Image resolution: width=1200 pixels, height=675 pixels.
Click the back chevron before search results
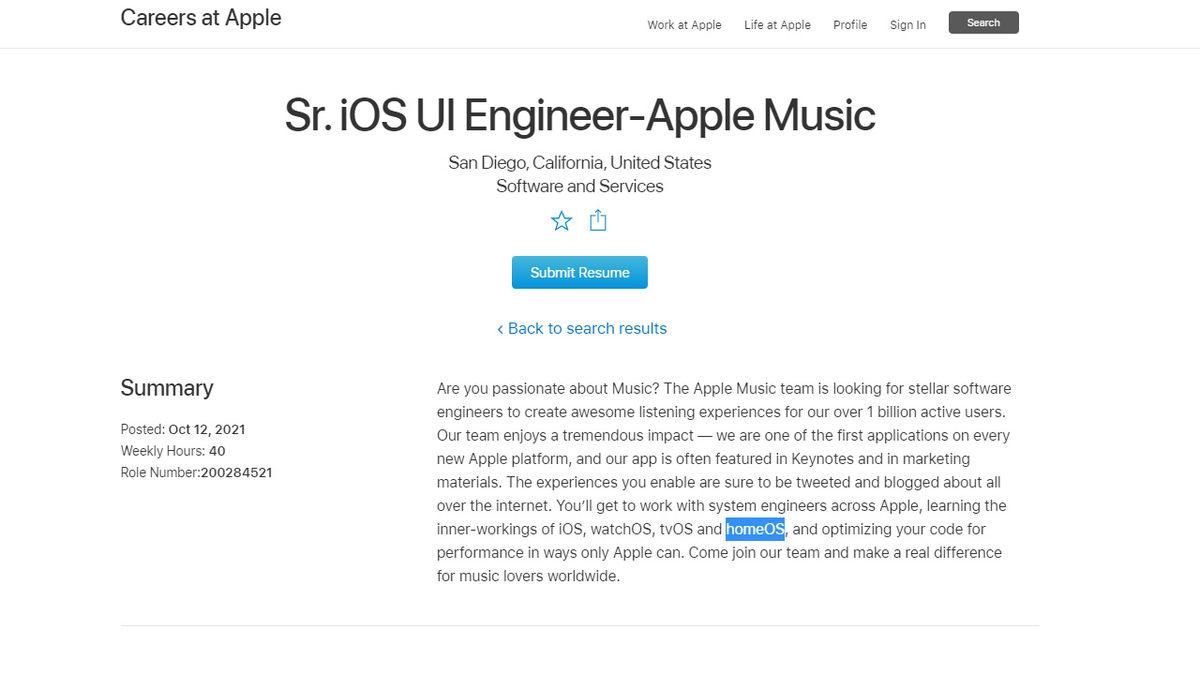[x=499, y=328]
